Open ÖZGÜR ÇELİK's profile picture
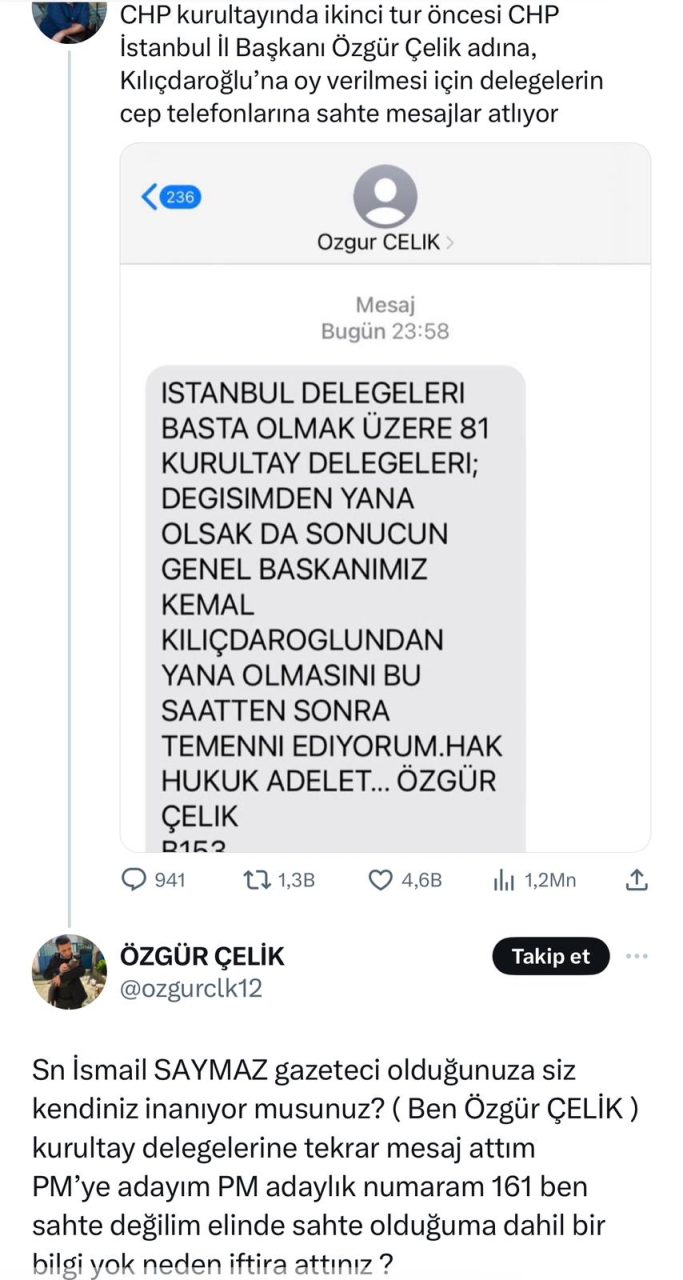Screen dimensions: 683x1280 (x=69, y=971)
